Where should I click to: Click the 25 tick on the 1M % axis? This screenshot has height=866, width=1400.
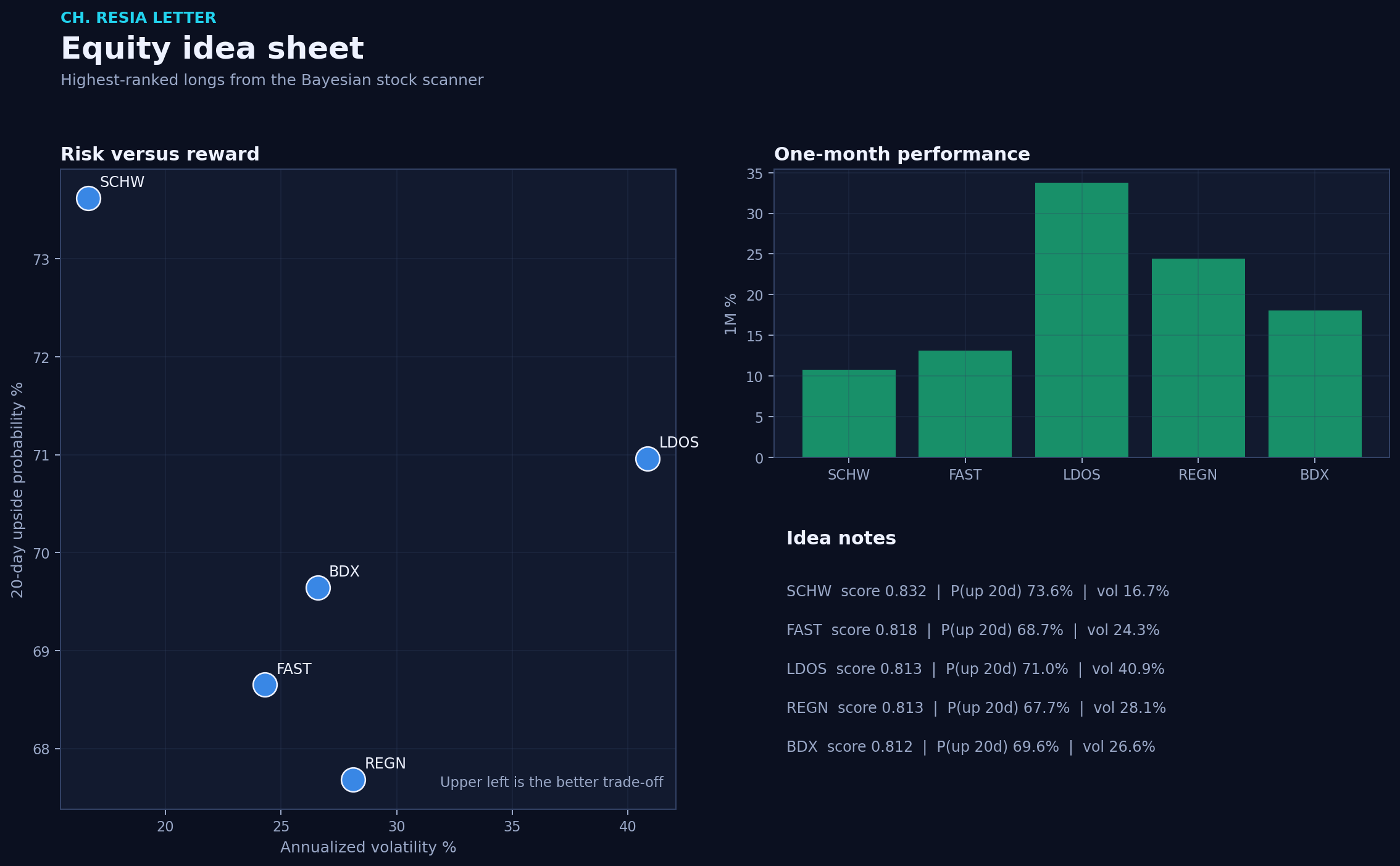click(755, 255)
